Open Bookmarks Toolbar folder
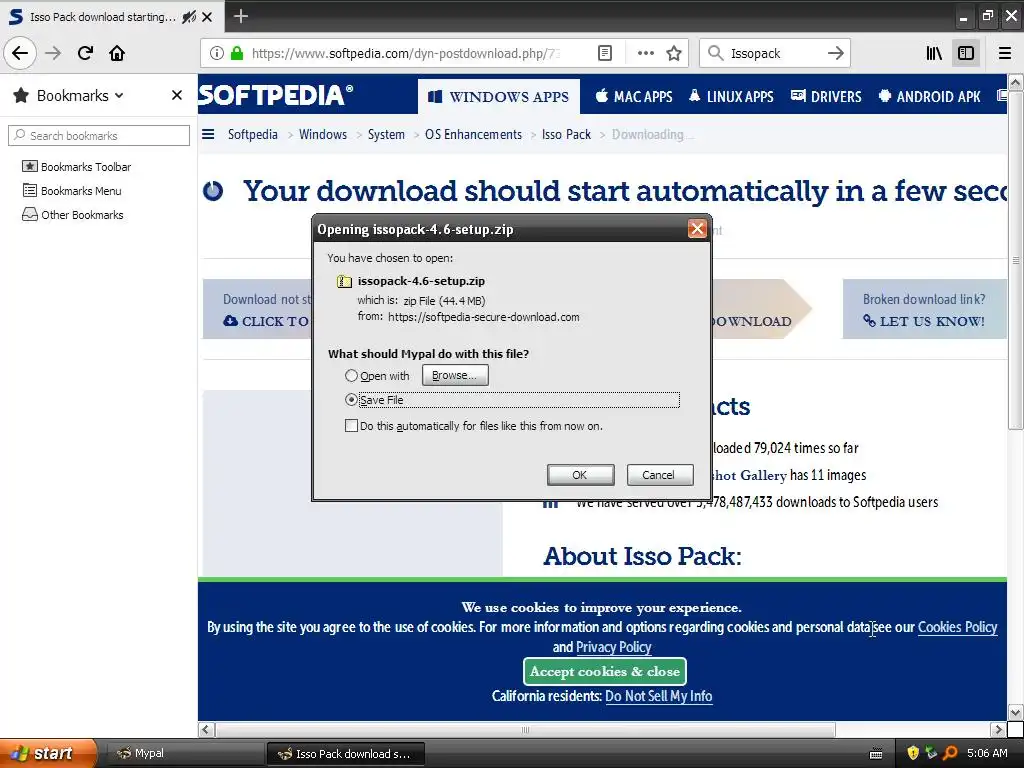Viewport: 1024px width, 768px height. [76, 167]
